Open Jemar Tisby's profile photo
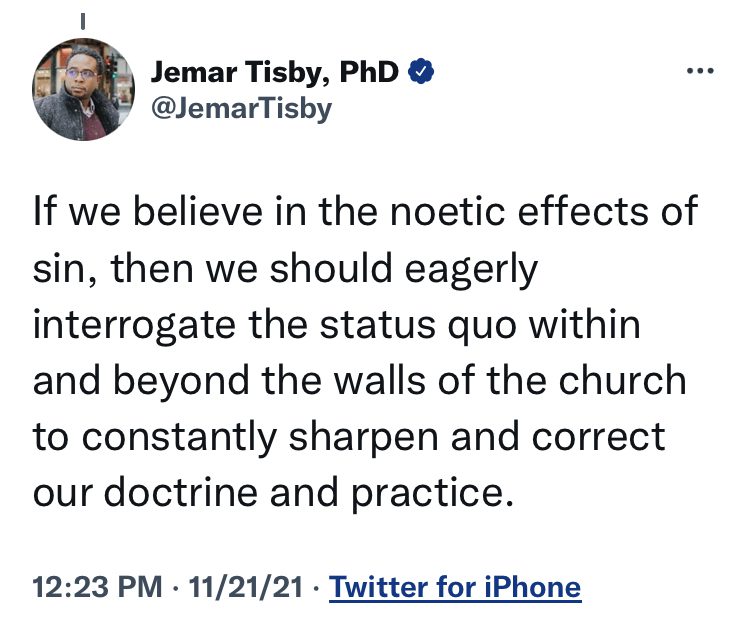This screenshot has width=750, height=624. [x=83, y=89]
